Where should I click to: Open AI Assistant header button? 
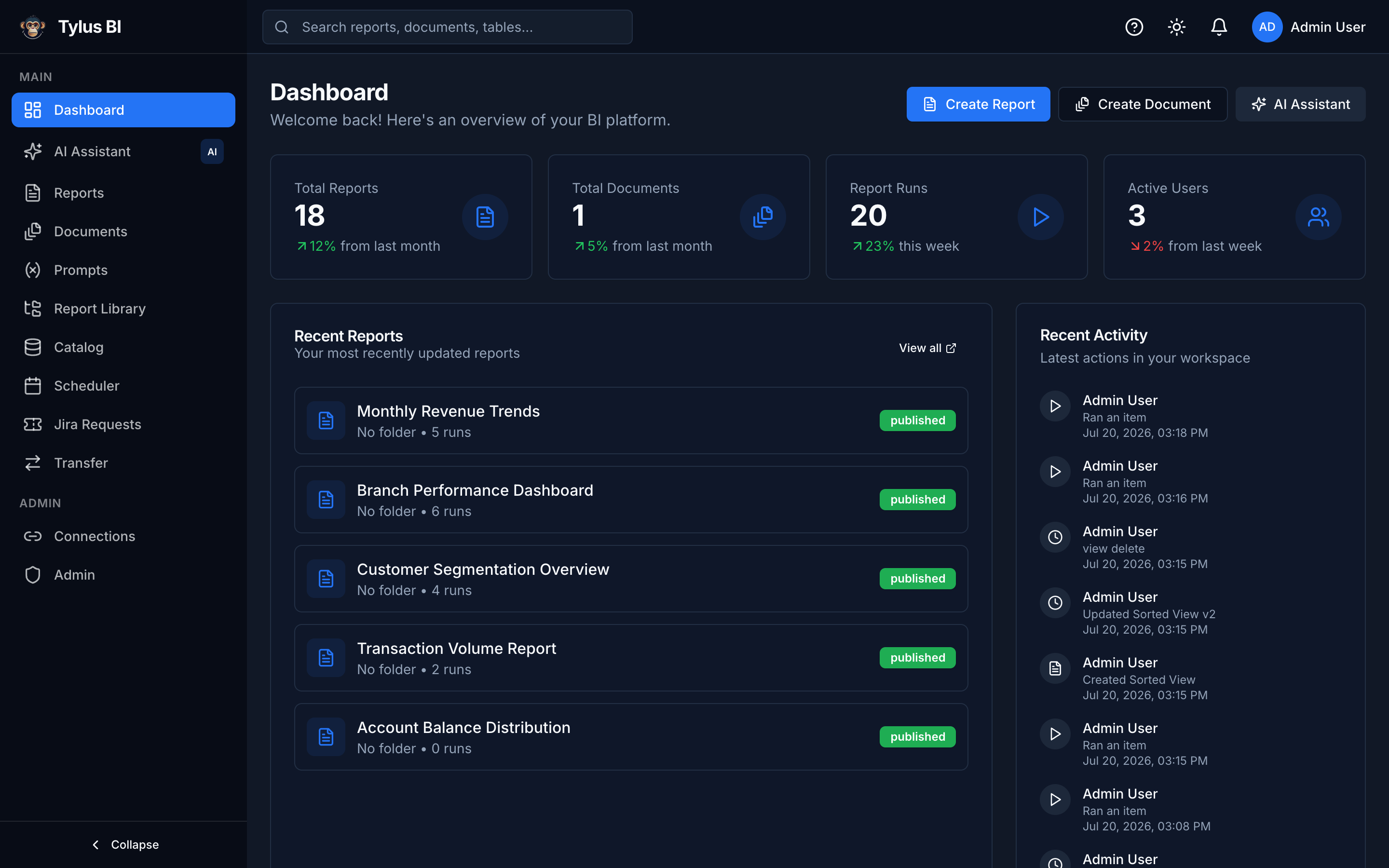coord(1300,104)
